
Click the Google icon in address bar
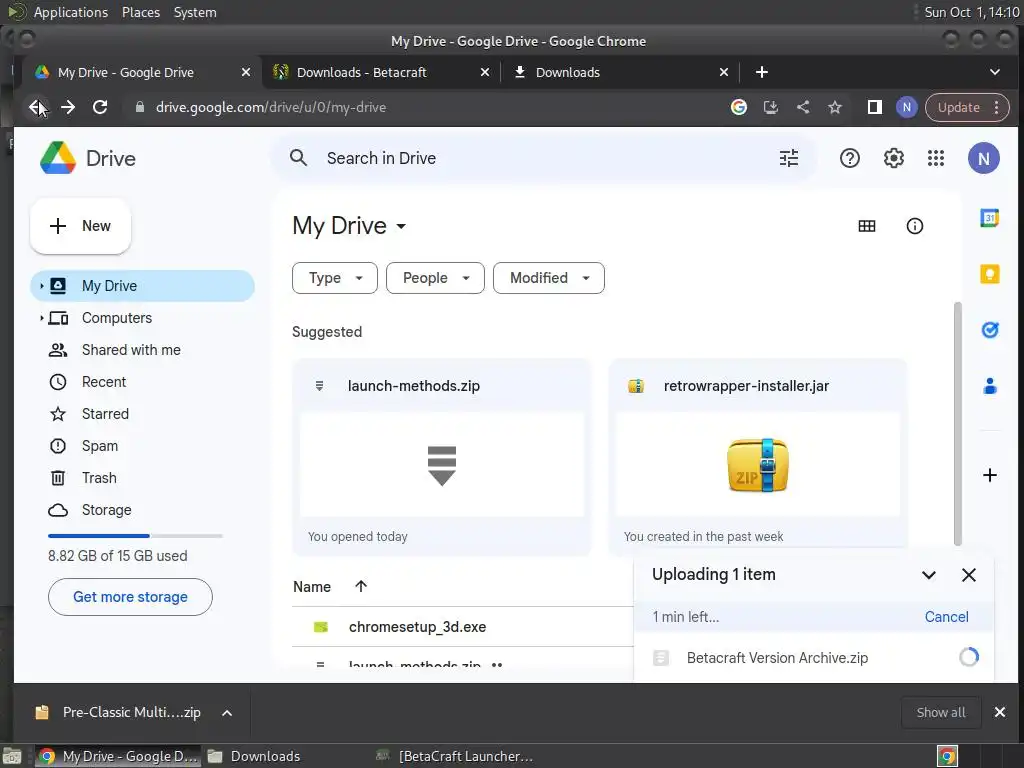pyautogui.click(x=739, y=107)
